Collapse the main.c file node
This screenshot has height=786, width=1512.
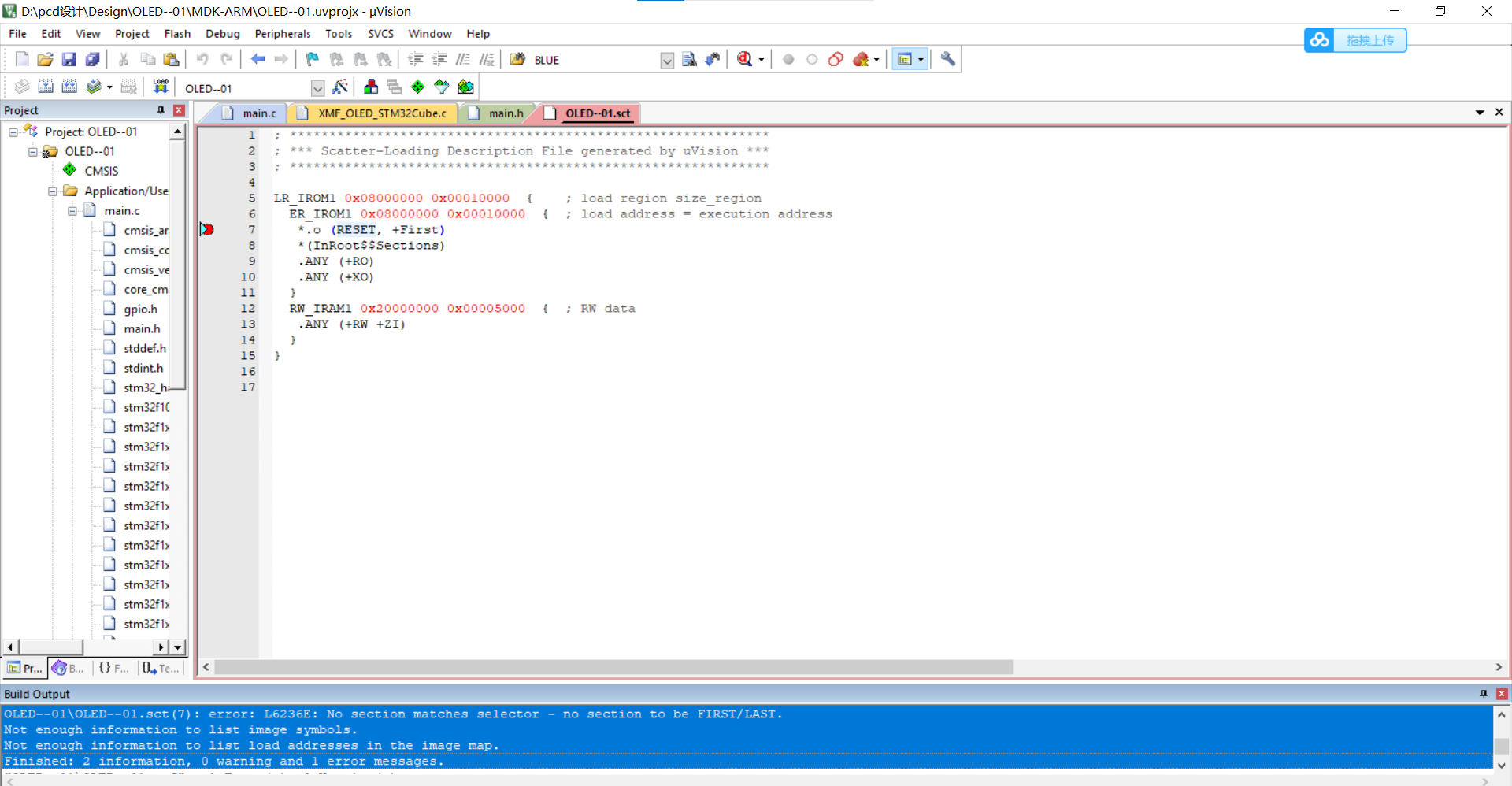click(72, 211)
